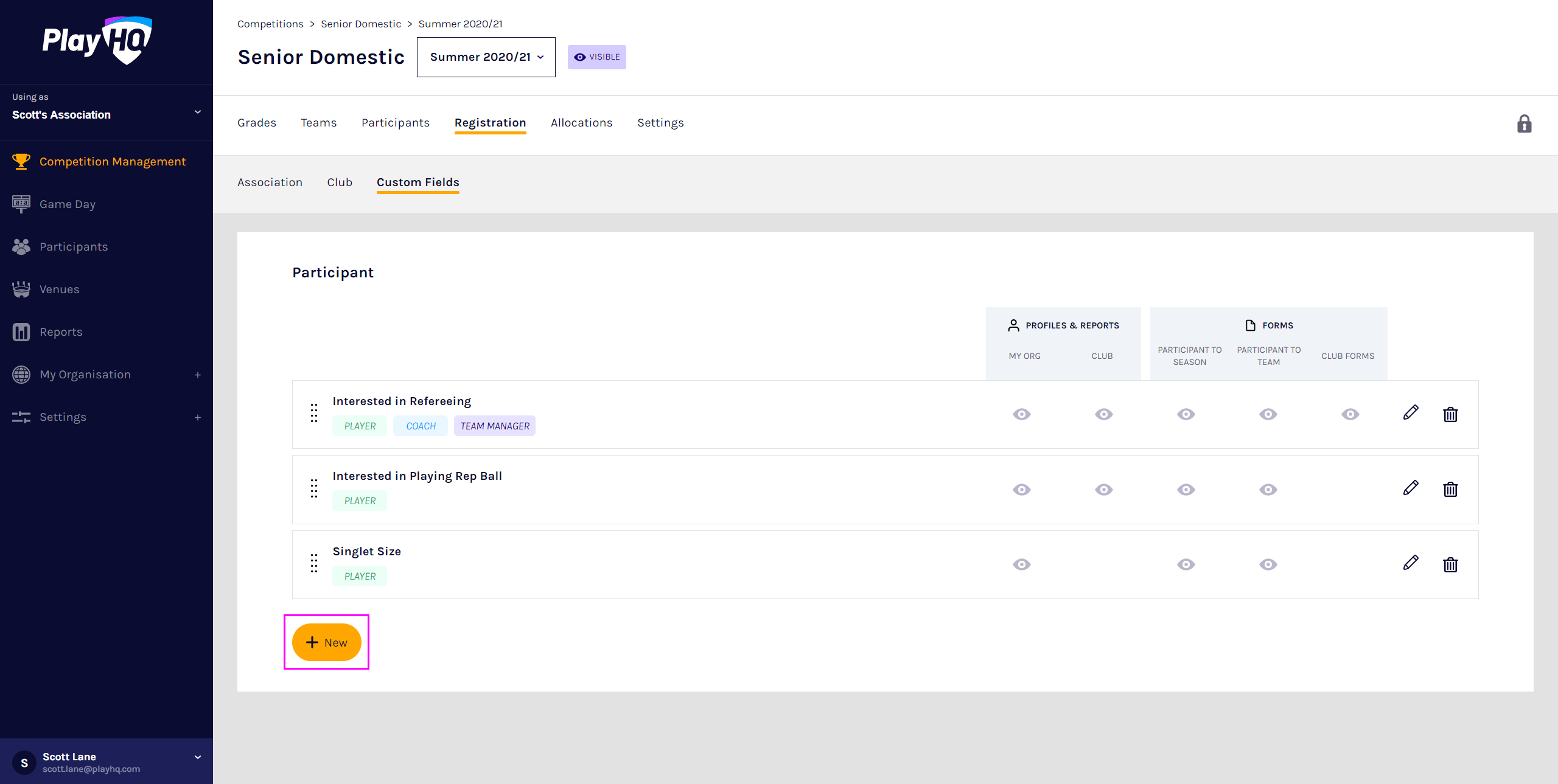Edit the Singlet Size field
This screenshot has height=784, width=1558.
1411,563
